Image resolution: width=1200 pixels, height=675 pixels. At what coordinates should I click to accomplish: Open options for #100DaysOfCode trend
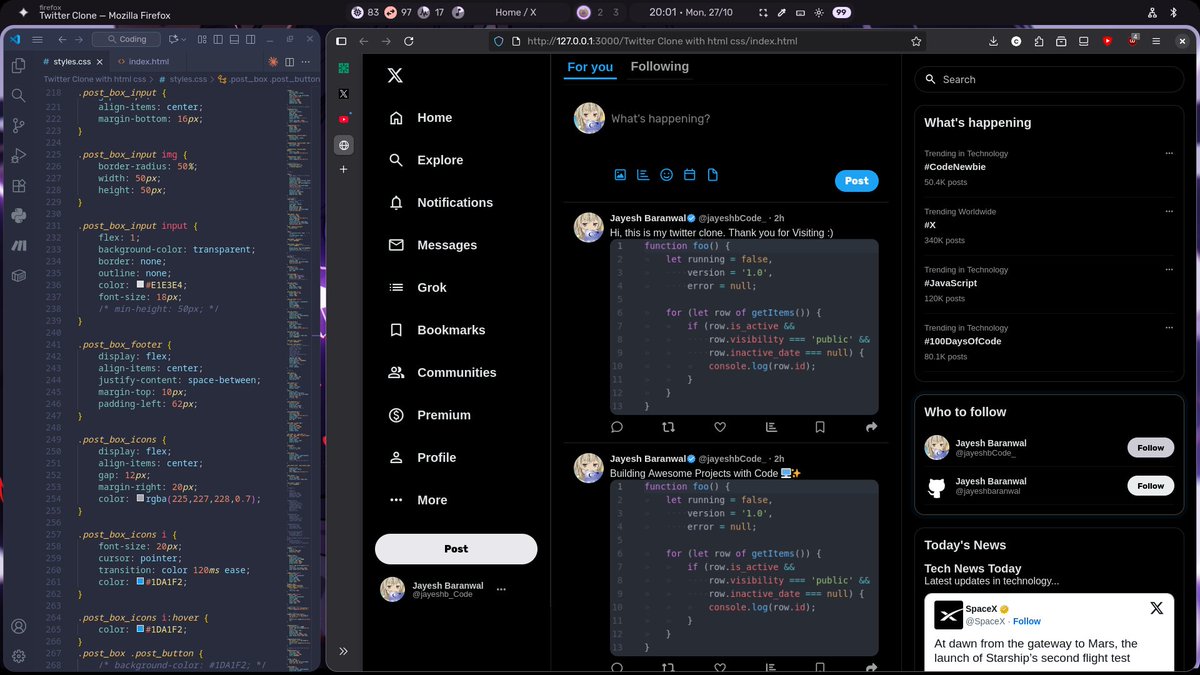coord(1169,327)
